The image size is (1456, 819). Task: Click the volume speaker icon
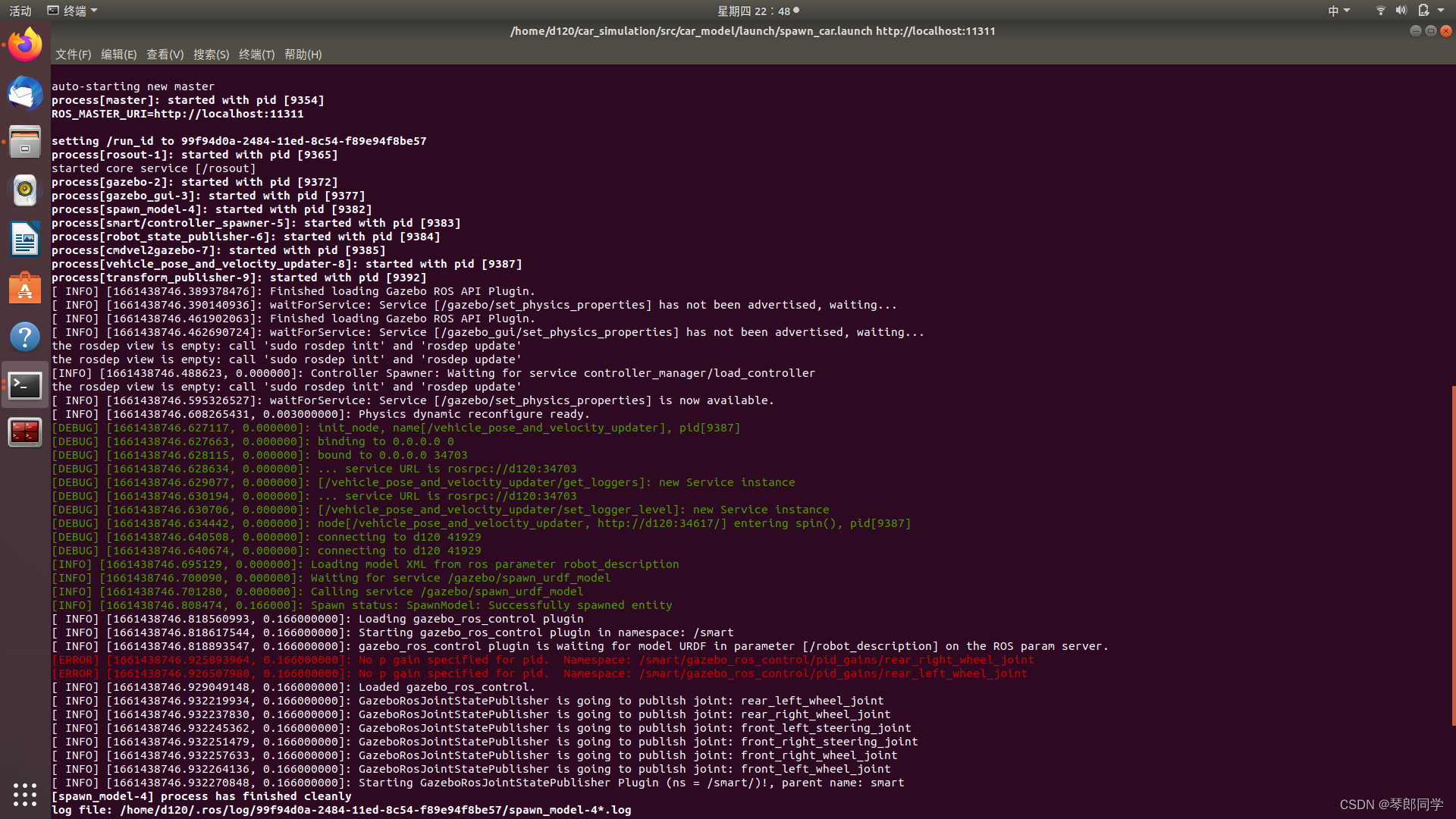click(1401, 11)
